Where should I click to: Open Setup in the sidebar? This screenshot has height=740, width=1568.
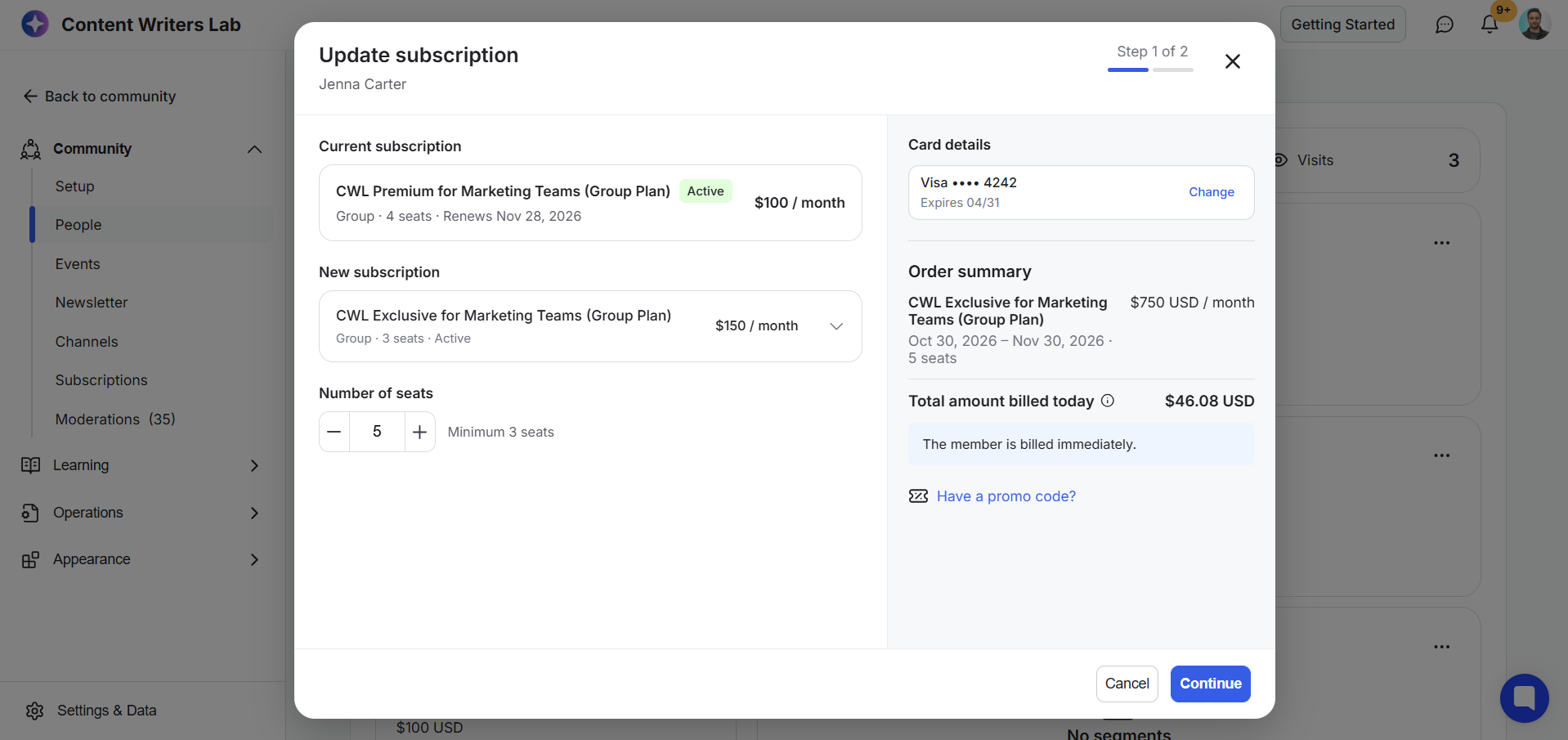point(74,186)
